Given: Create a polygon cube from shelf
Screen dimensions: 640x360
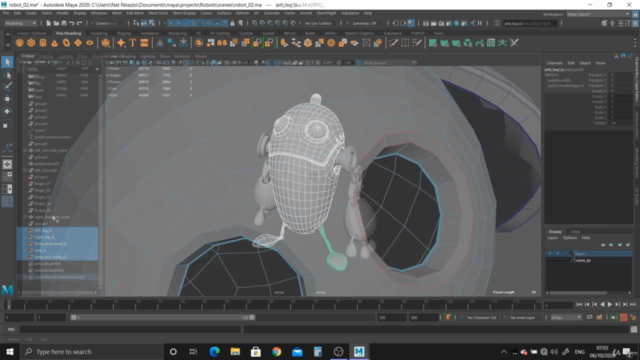Looking at the screenshot, I should pos(31,43).
